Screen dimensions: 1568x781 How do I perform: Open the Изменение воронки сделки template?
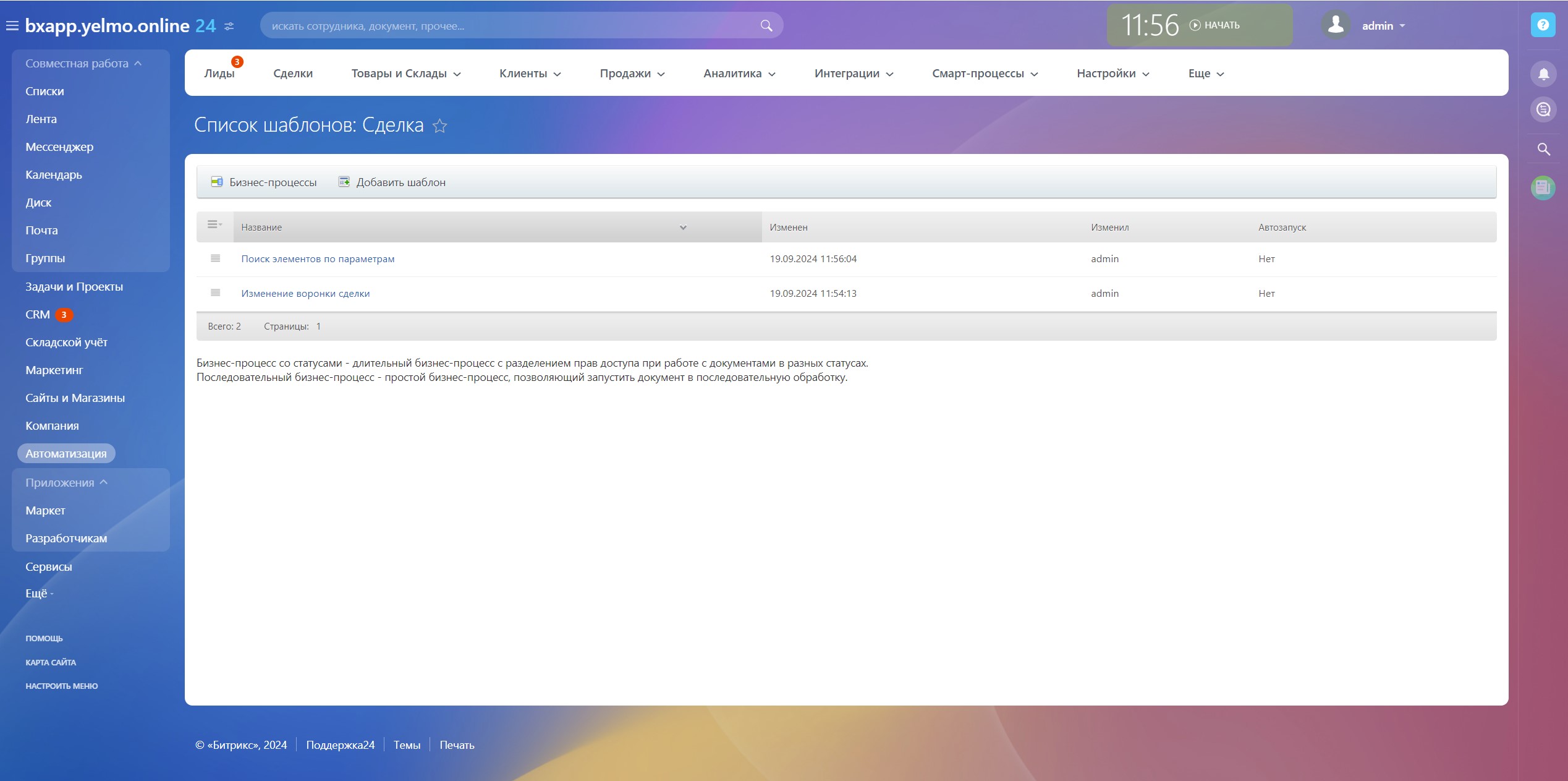tap(305, 294)
